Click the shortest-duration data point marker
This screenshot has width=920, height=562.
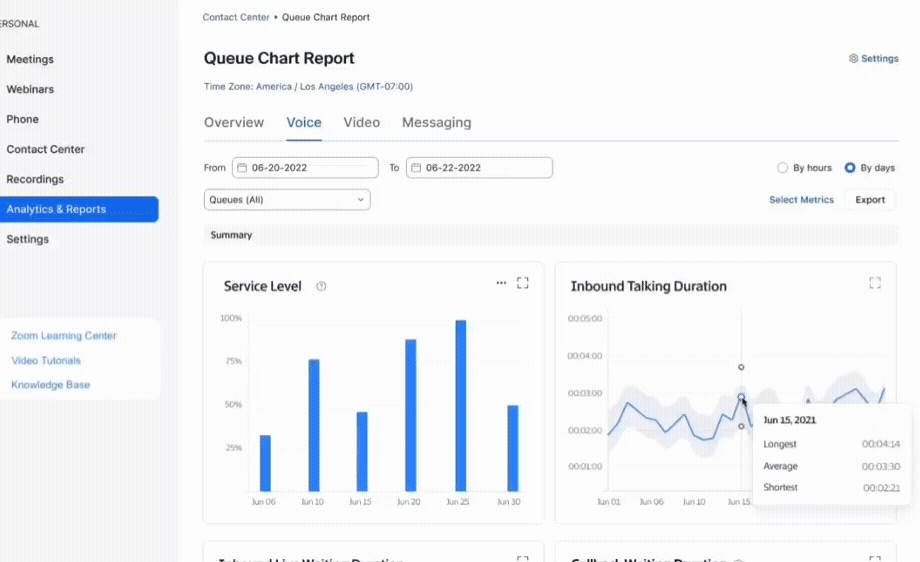pyautogui.click(x=741, y=426)
